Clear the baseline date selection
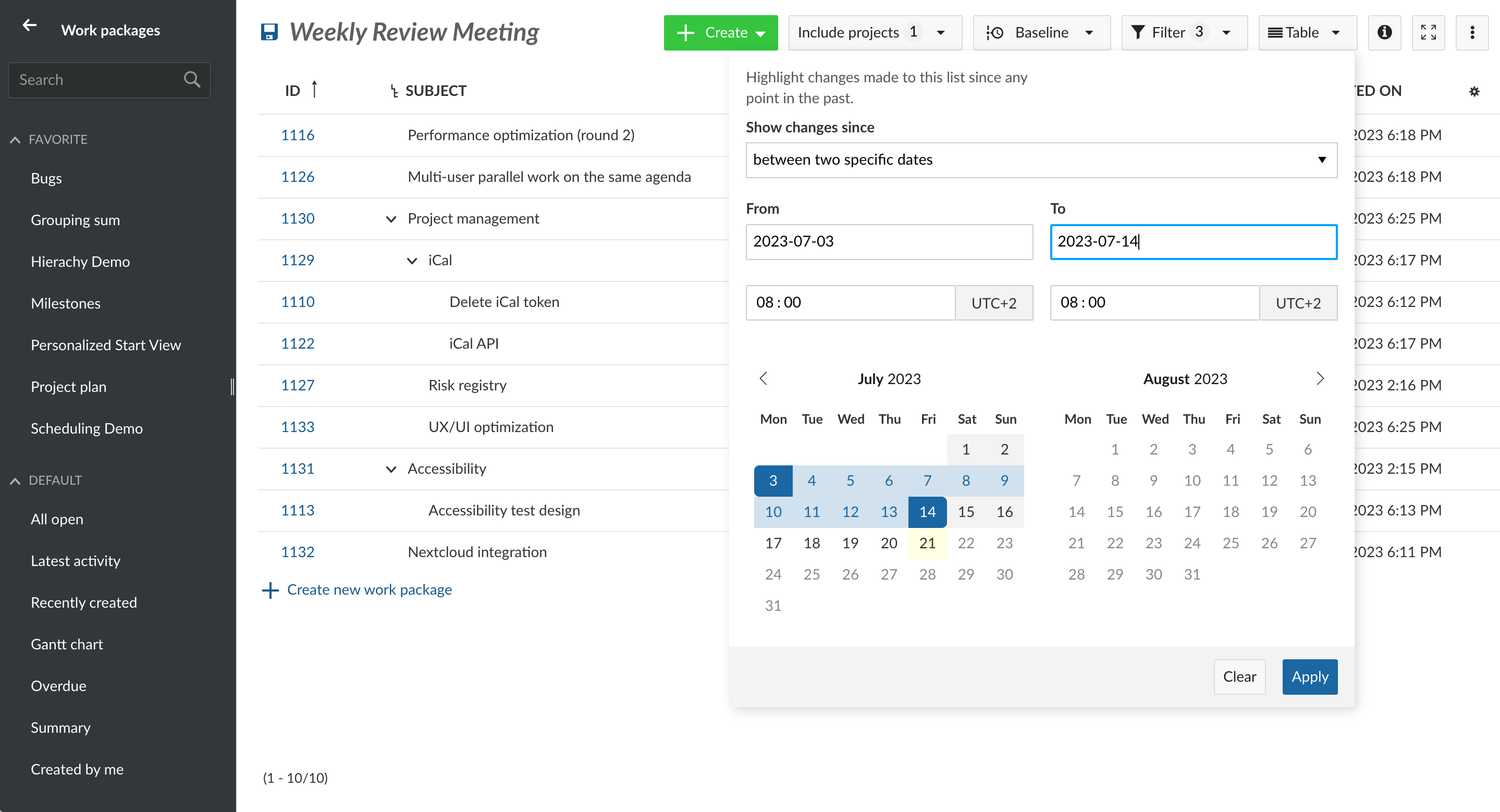This screenshot has height=812, width=1500. [x=1240, y=676]
